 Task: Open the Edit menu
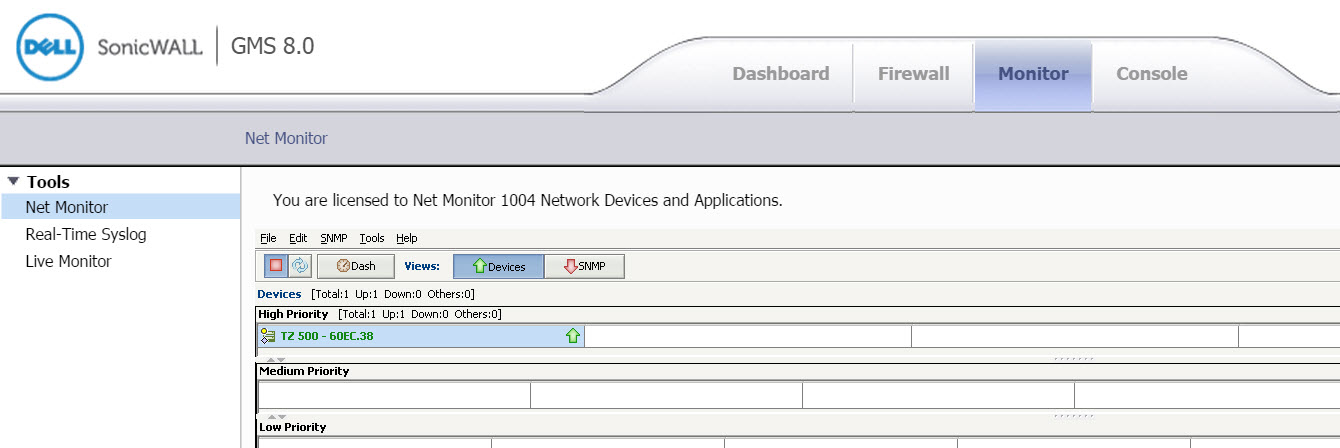[298, 238]
